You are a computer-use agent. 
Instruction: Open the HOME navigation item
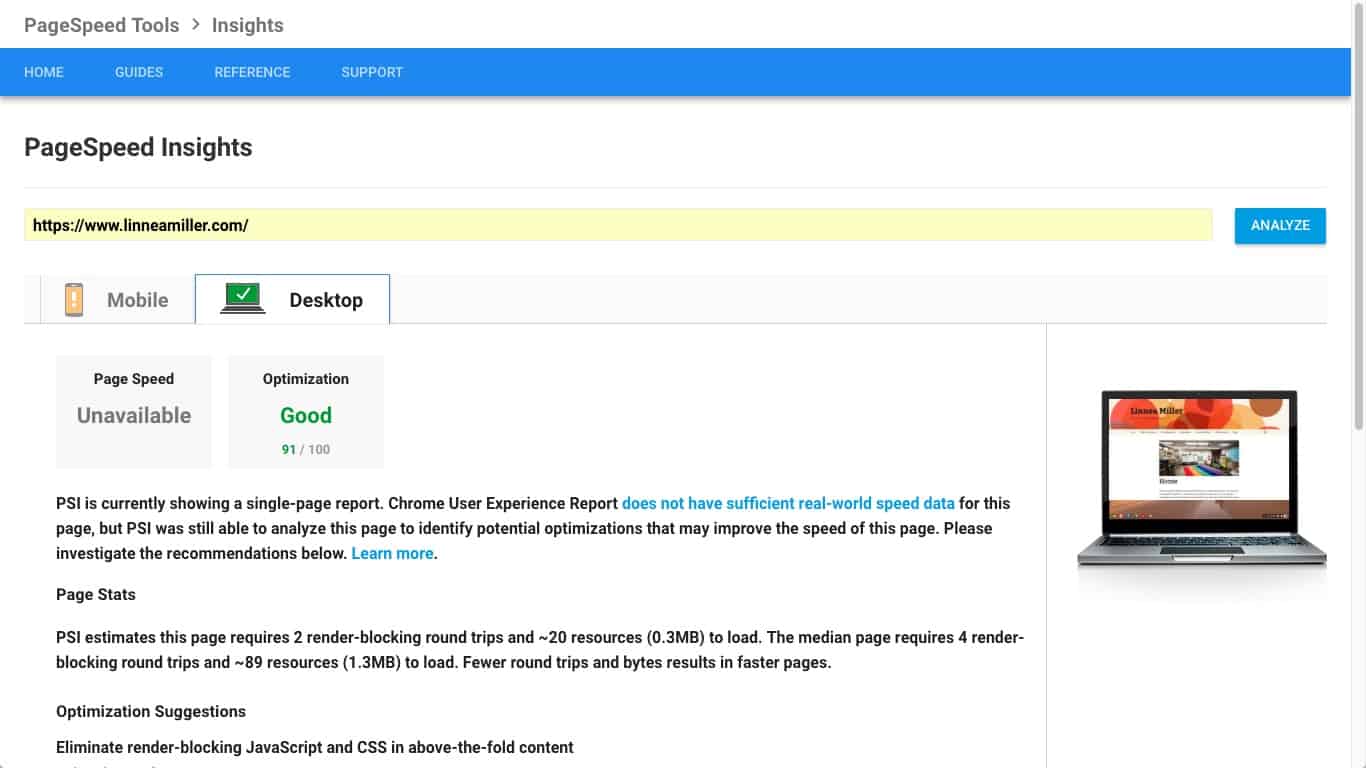tap(44, 72)
